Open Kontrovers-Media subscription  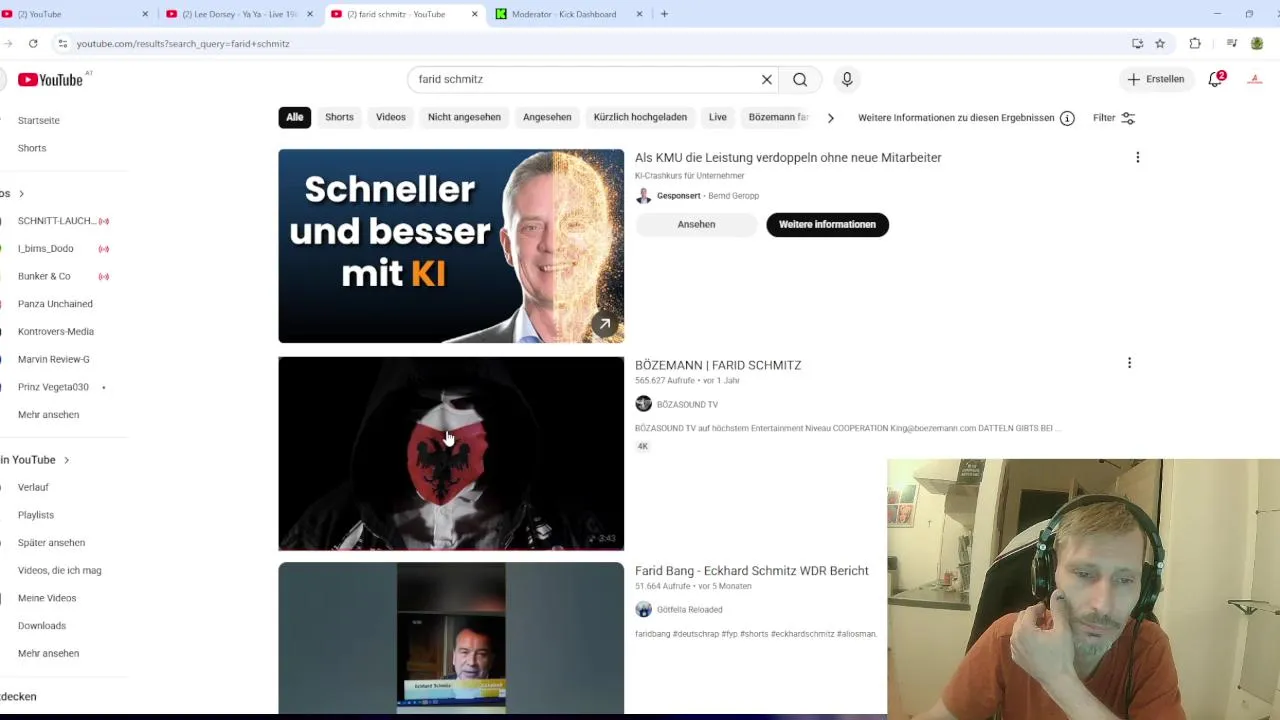(x=56, y=332)
